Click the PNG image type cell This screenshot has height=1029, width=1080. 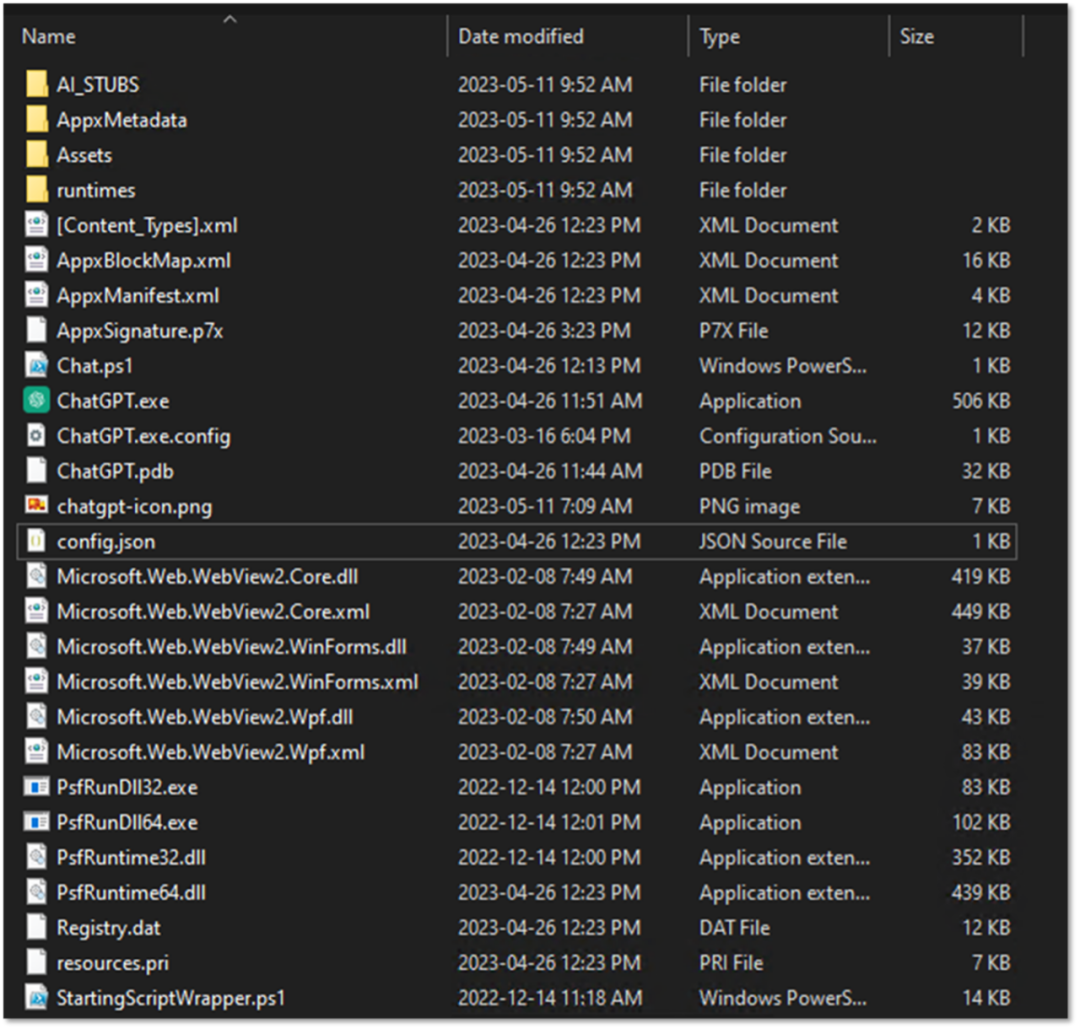pyautogui.click(x=749, y=506)
